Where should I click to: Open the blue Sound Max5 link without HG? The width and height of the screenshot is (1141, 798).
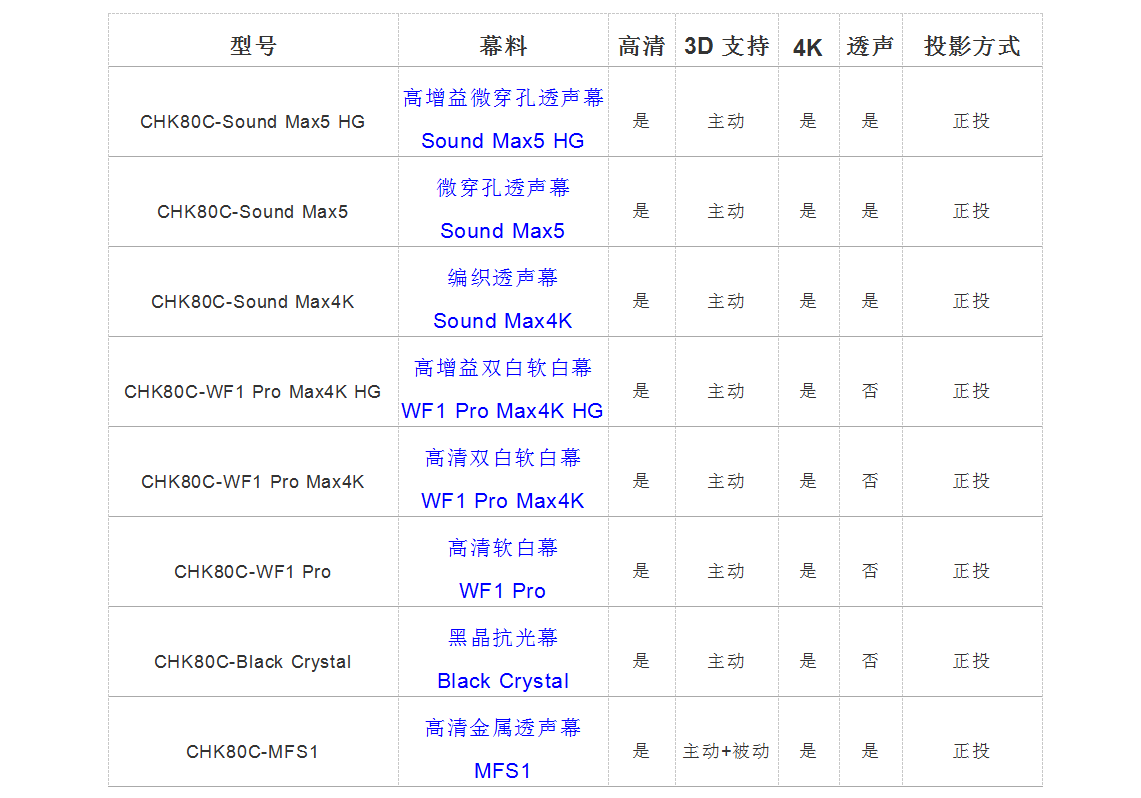coord(503,231)
